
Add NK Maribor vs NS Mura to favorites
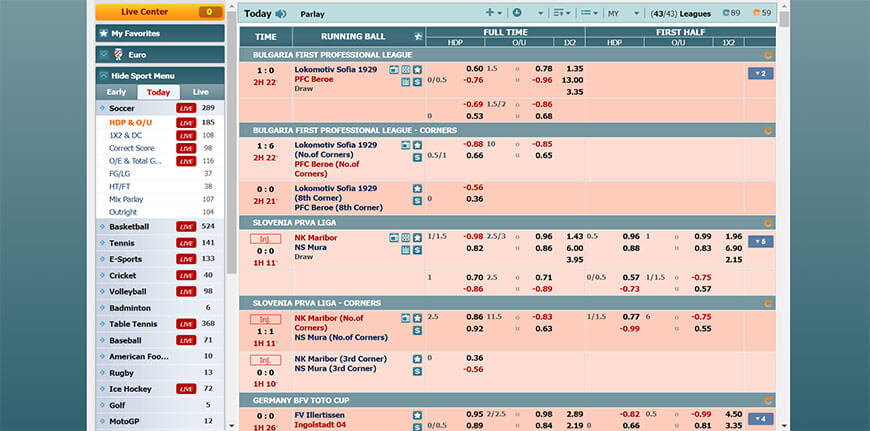point(417,238)
